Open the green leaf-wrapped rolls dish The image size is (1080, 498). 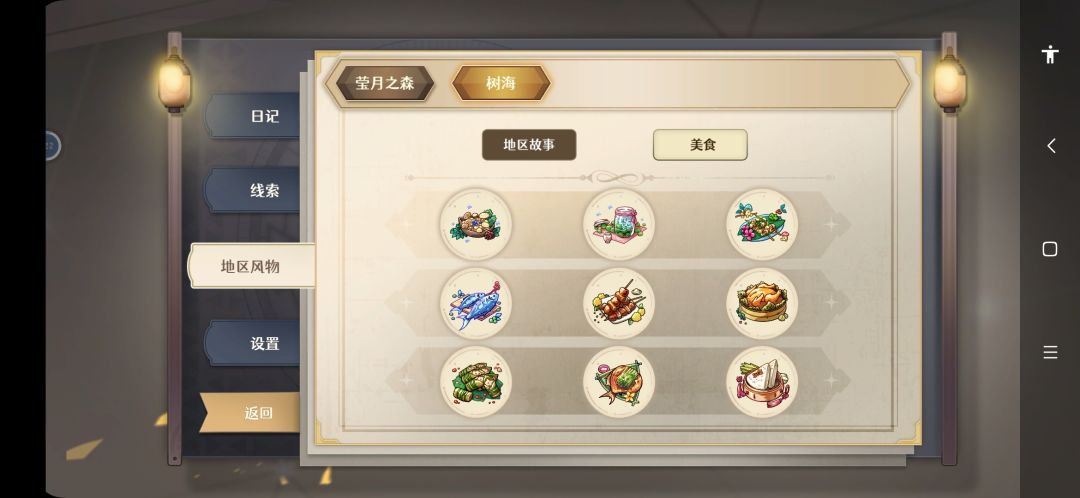tap(476, 382)
